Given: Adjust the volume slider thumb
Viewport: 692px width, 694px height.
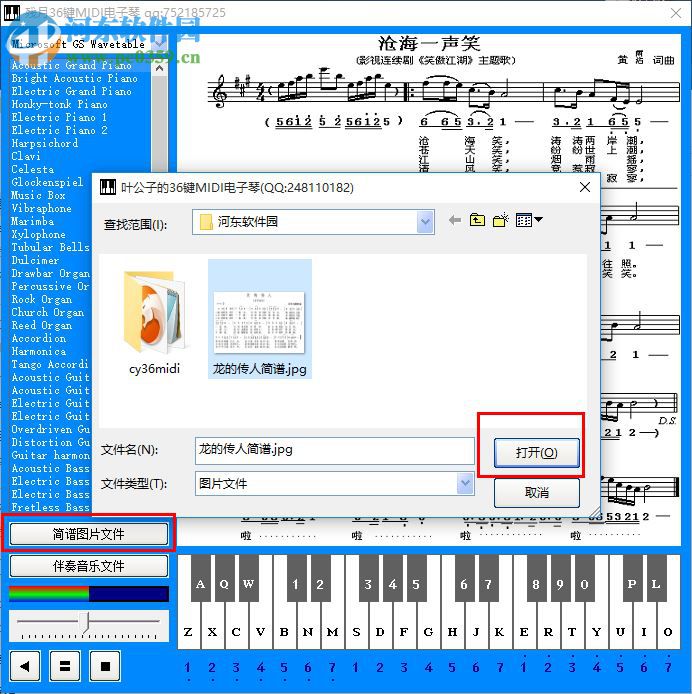Looking at the screenshot, I should 87,622.
